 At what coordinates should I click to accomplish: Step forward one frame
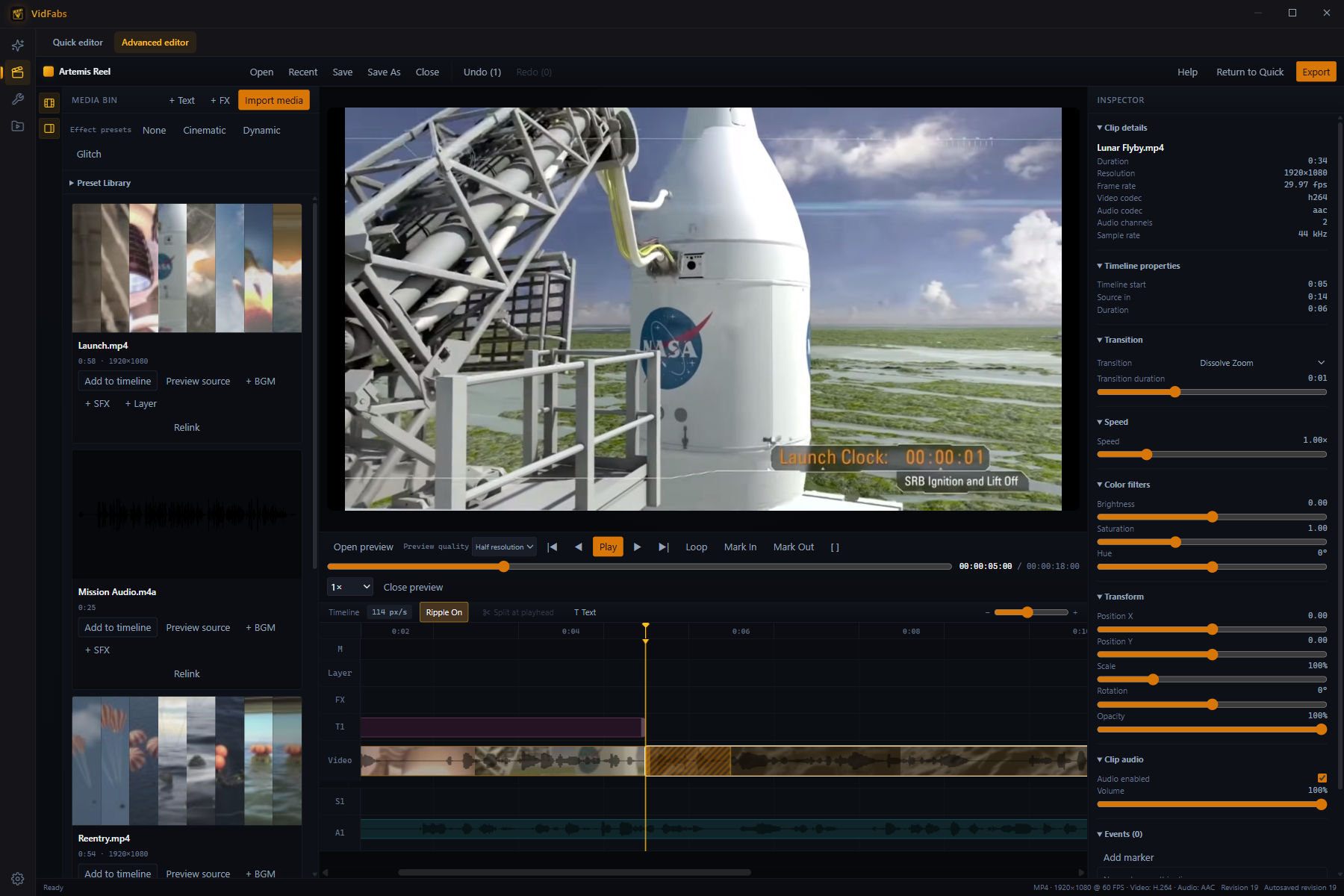[x=637, y=547]
